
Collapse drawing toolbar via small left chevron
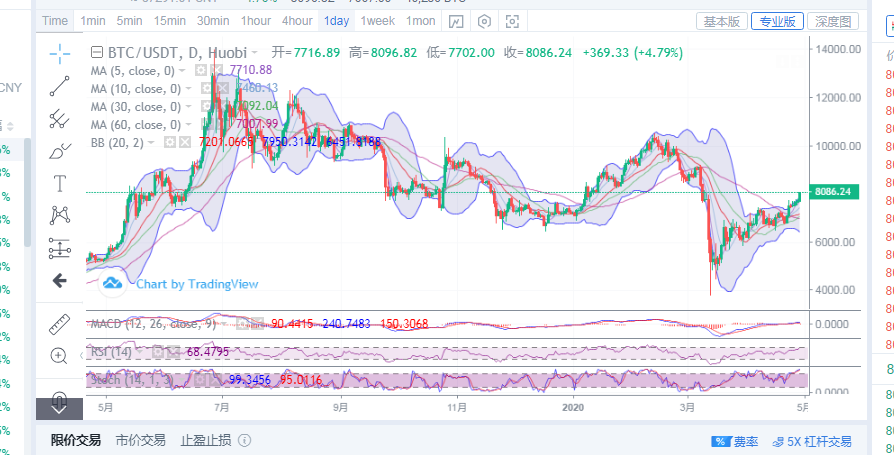(81, 356)
